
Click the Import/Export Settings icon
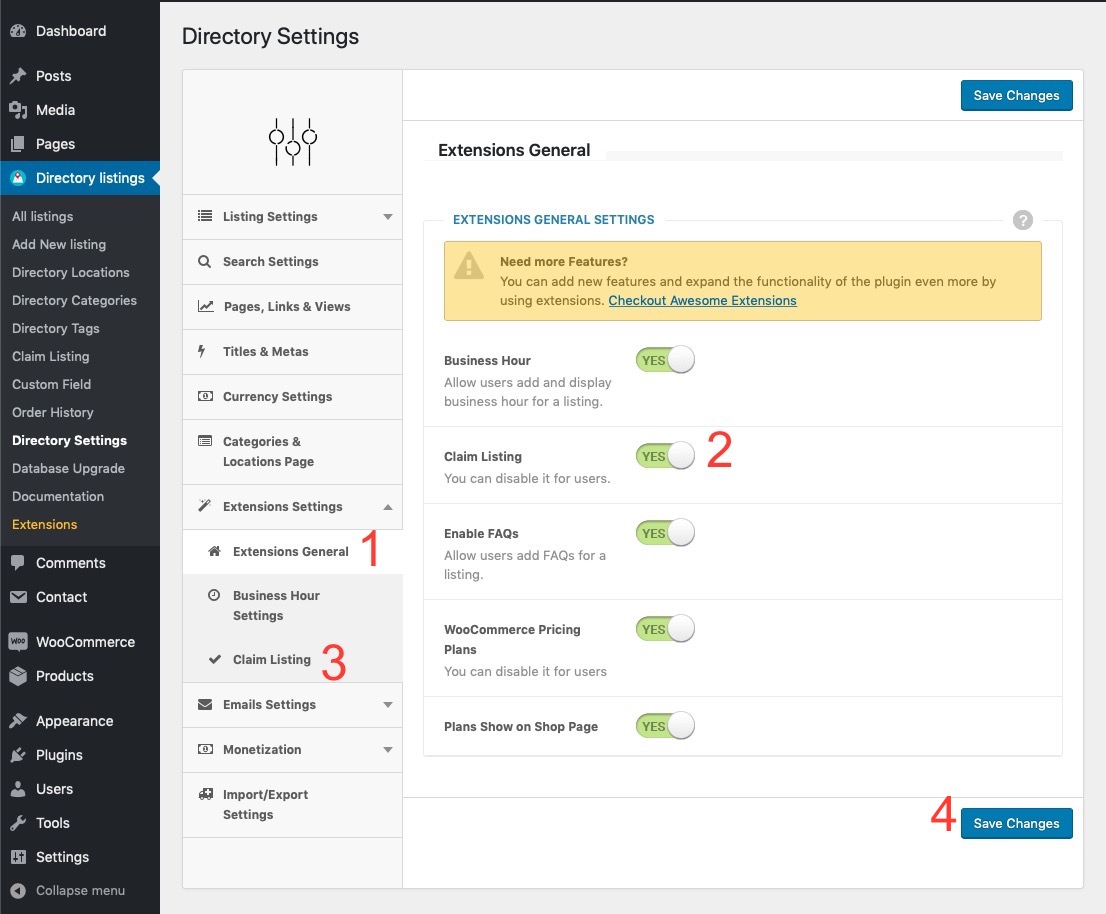(x=205, y=795)
